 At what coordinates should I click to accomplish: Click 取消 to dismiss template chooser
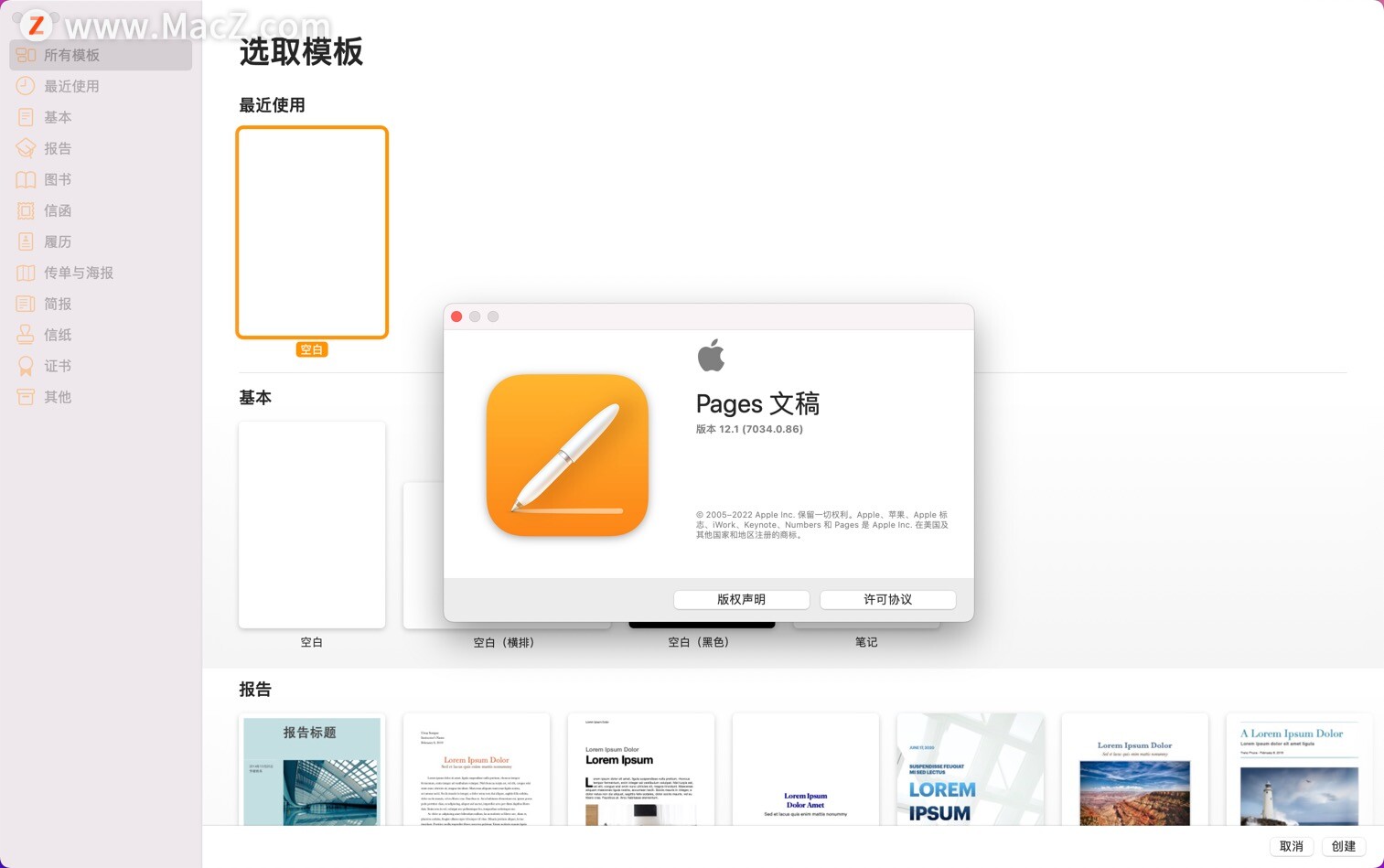(x=1291, y=846)
